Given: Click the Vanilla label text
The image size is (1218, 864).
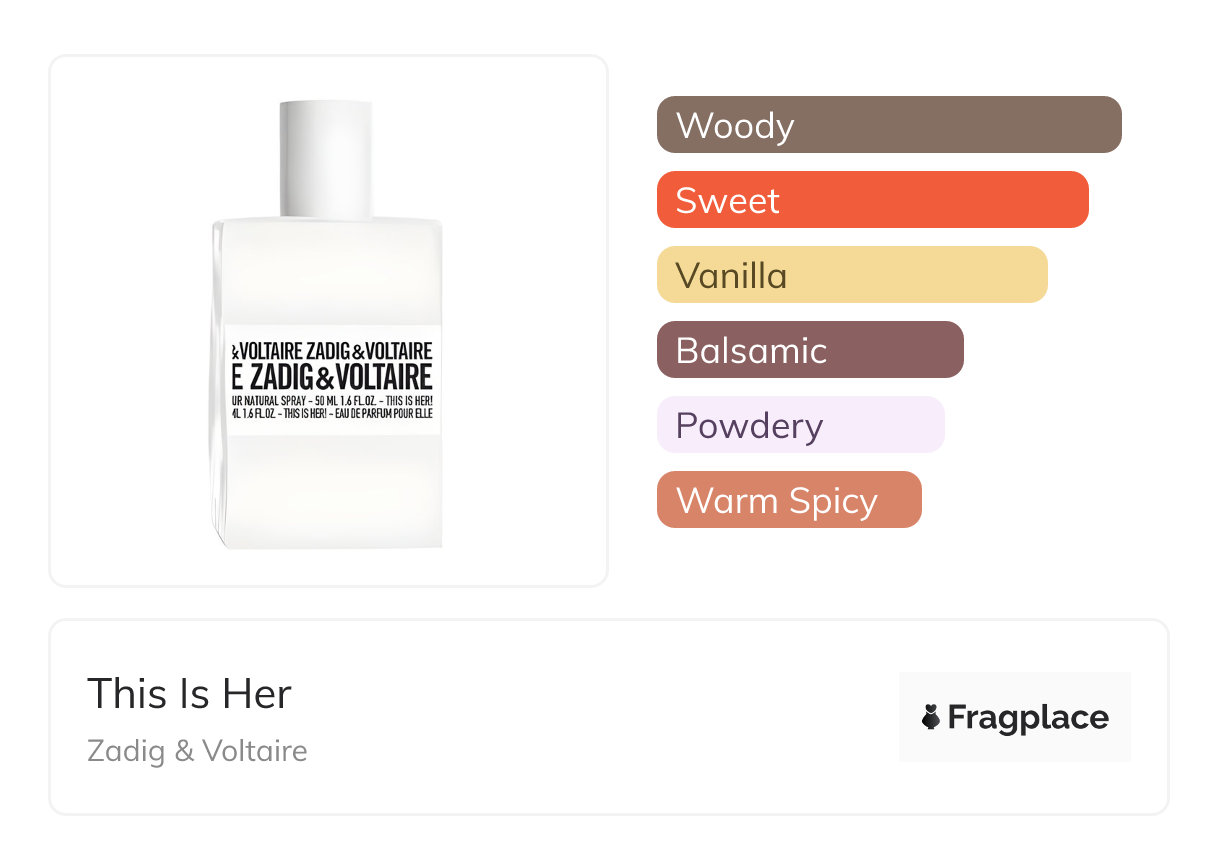Looking at the screenshot, I should 731,276.
